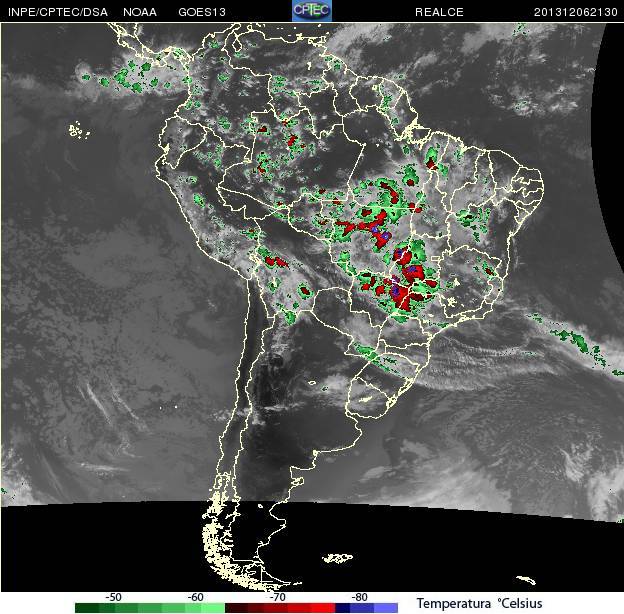Click the GOES13 satellite label
624x614 pixels.
[x=202, y=12]
